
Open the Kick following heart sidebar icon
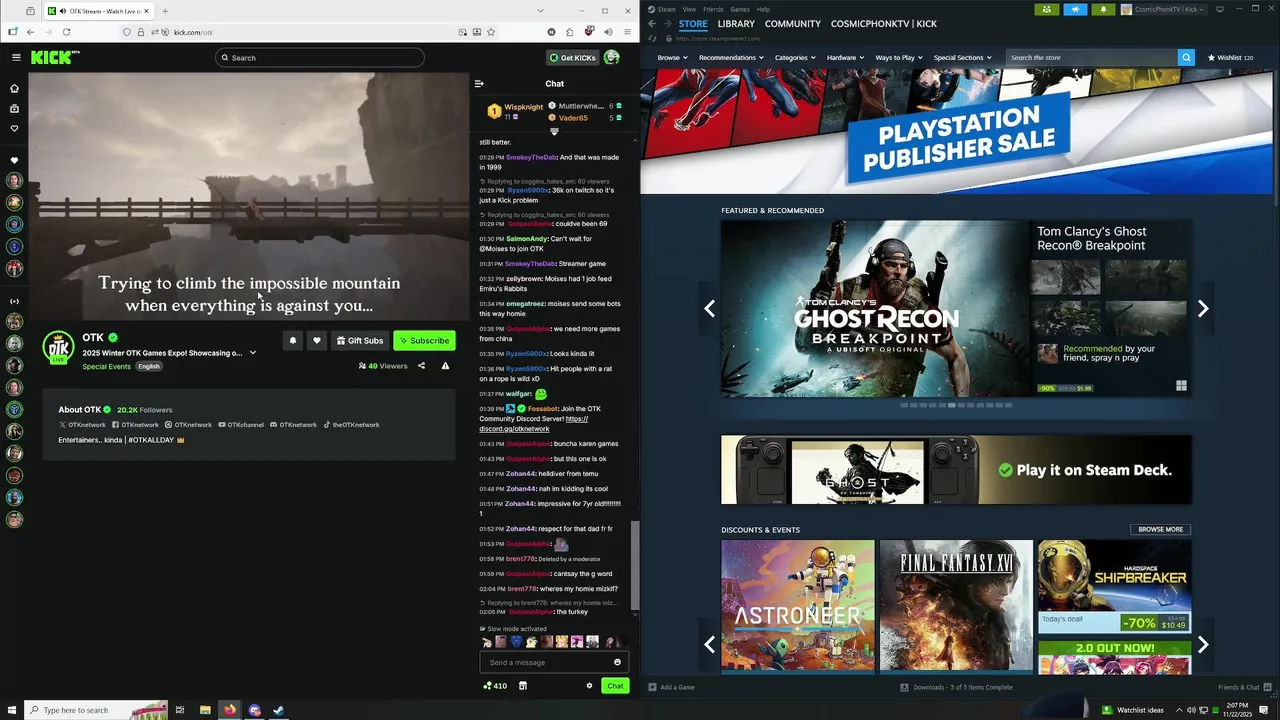coord(14,128)
